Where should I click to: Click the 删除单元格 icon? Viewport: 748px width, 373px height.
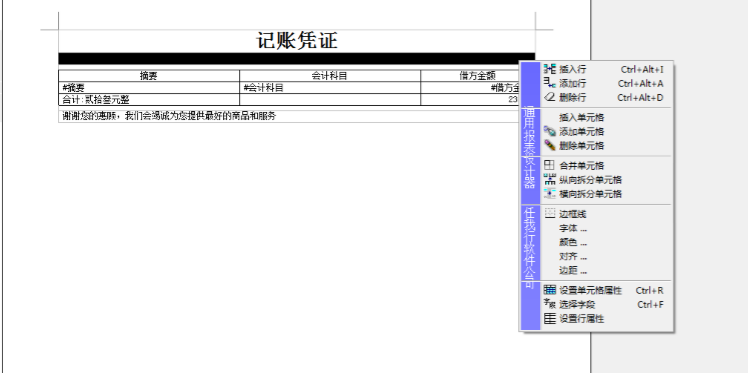550,145
